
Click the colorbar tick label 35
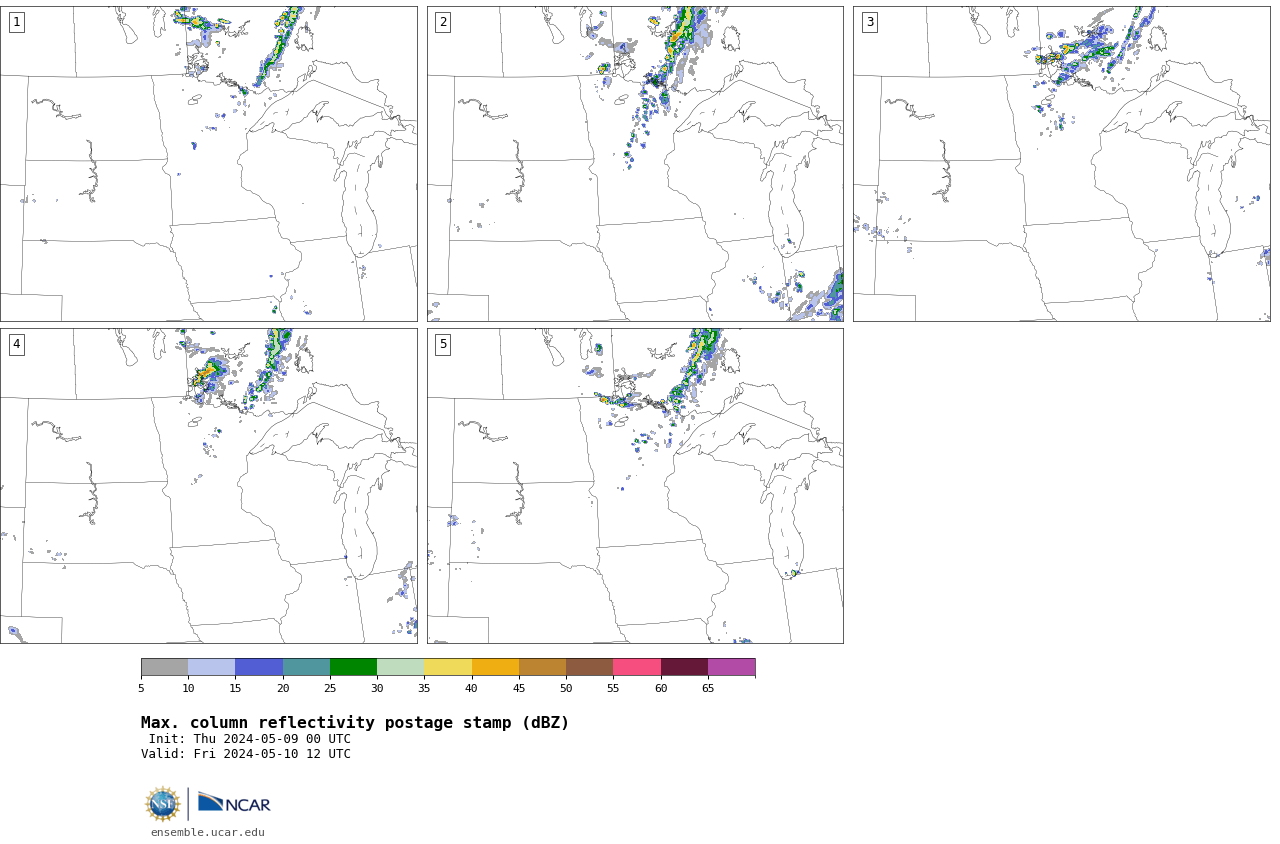[x=424, y=688]
